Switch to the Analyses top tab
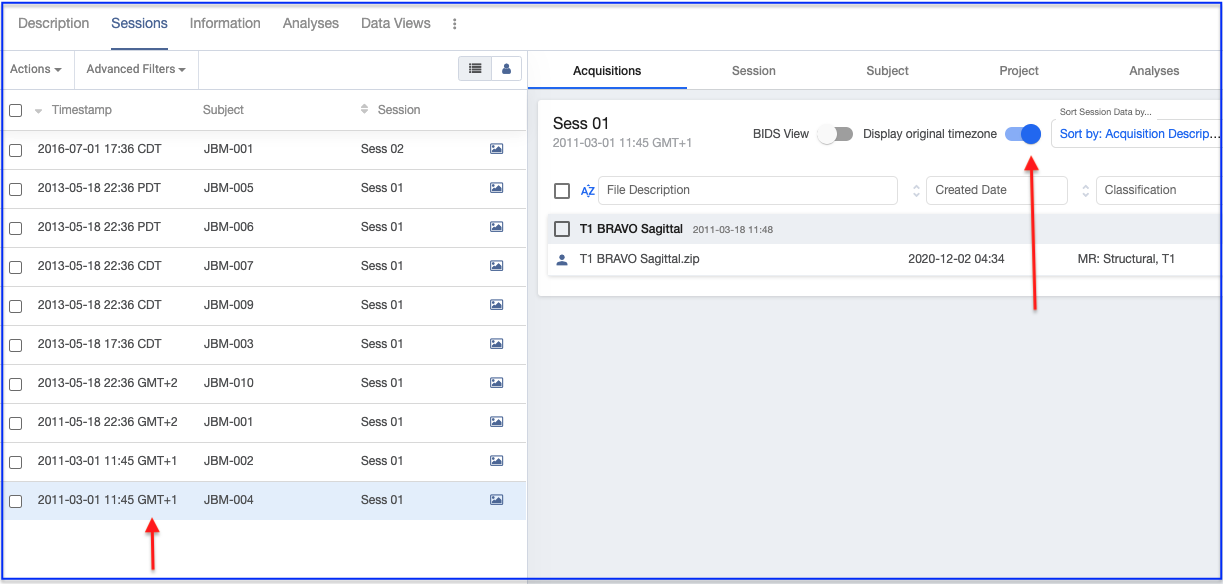 click(310, 24)
